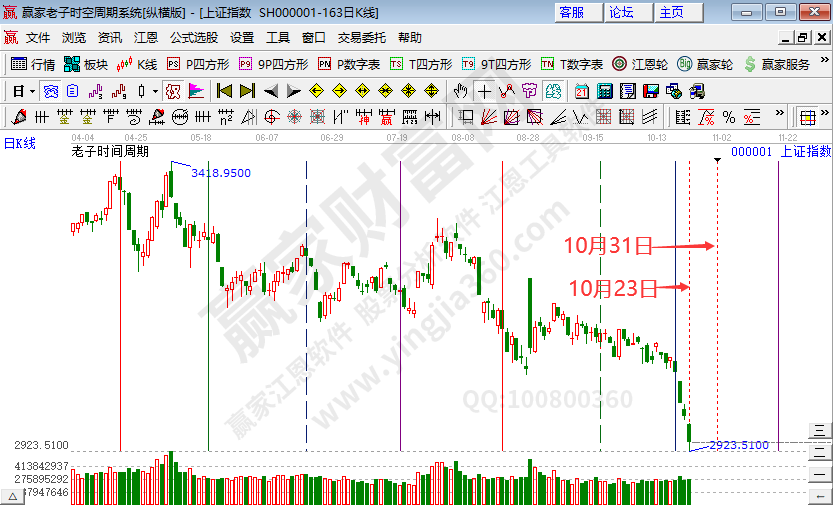
Task: Jump to first bar with skip-start arrow
Action: click(224, 91)
